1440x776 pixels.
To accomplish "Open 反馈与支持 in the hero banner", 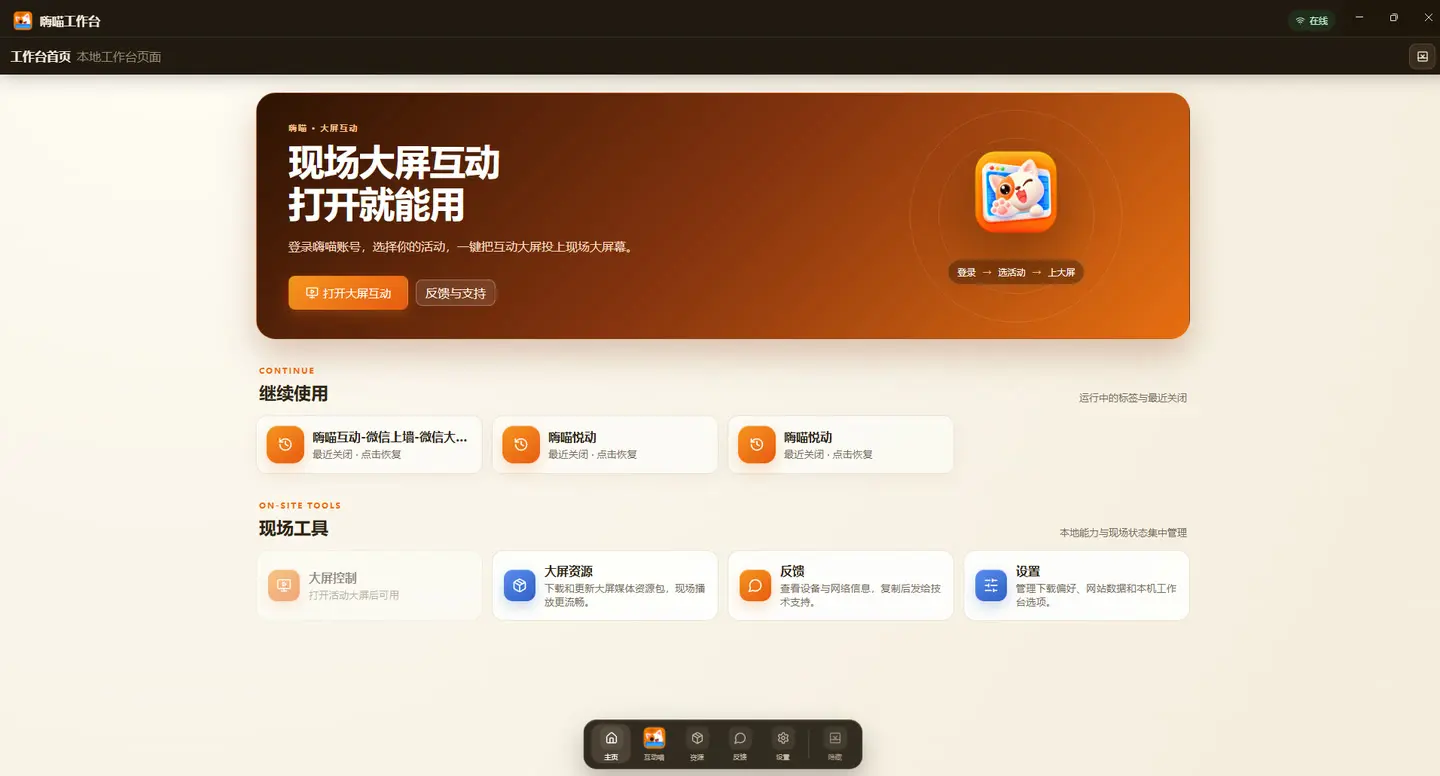I will point(455,293).
